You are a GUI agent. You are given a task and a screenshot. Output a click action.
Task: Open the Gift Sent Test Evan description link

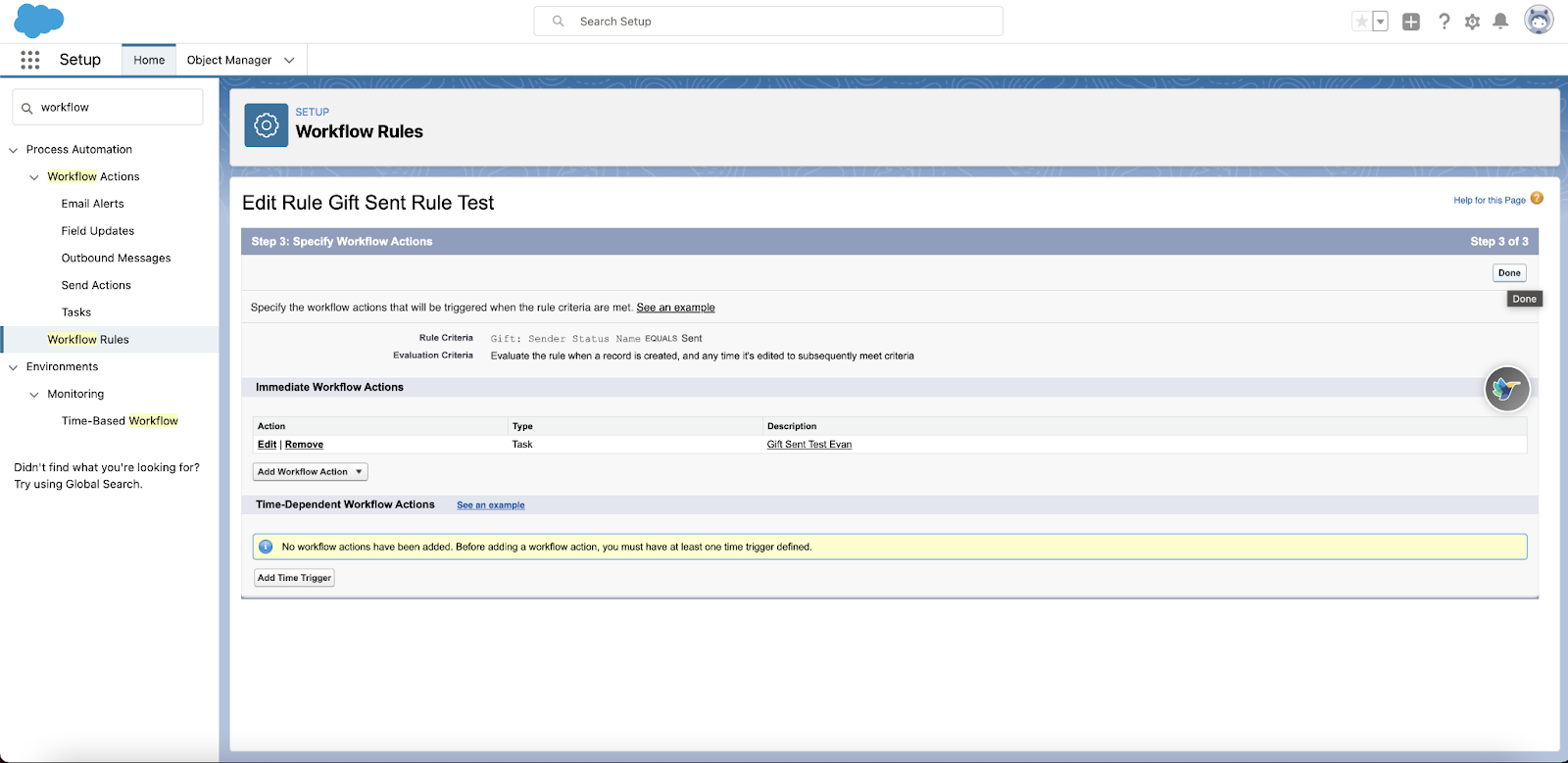click(x=809, y=445)
